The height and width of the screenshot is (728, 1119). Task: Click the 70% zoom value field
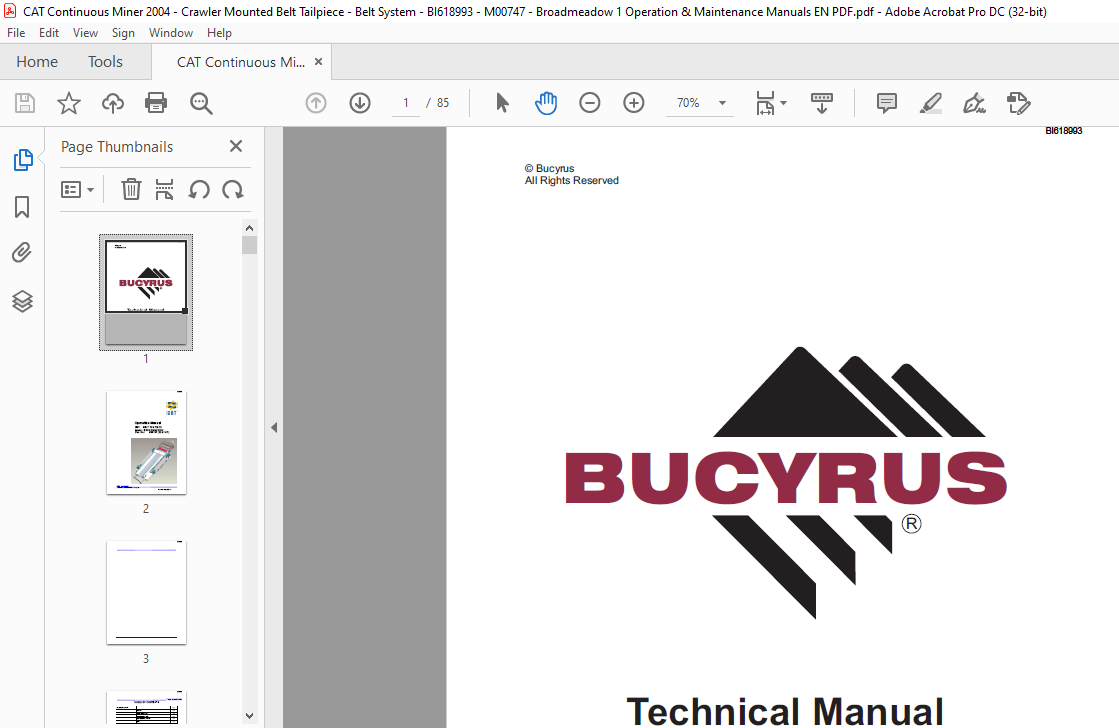click(688, 103)
